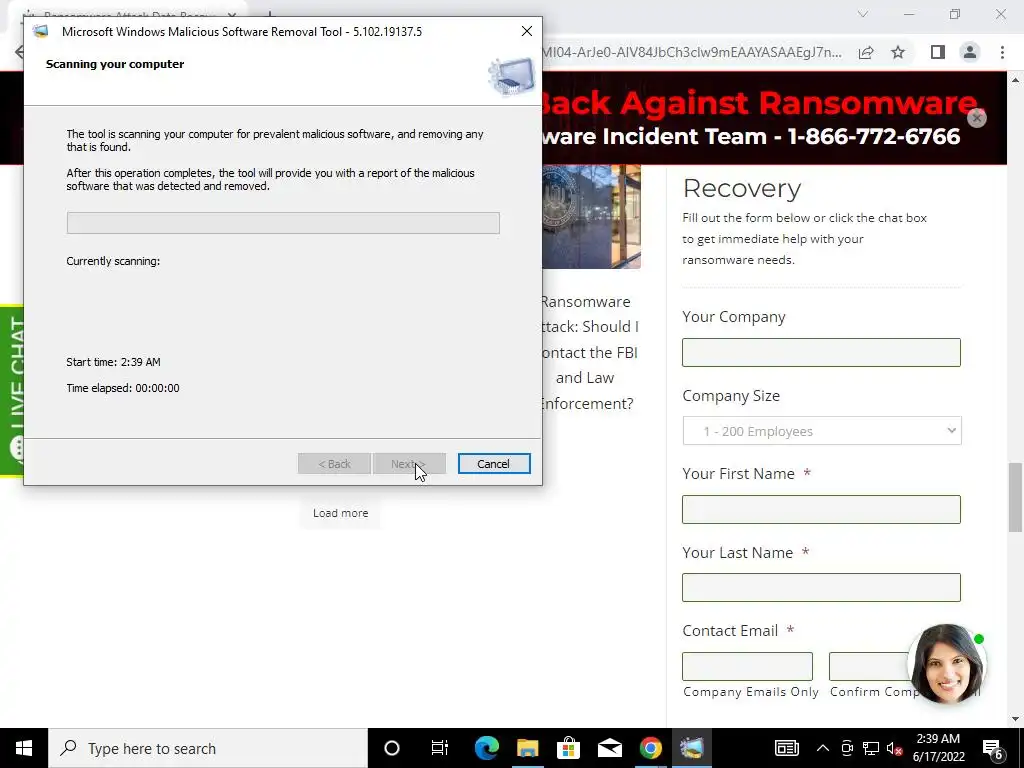This screenshot has height=768, width=1024.
Task: Open News and interests taskbar icon
Action: point(787,748)
